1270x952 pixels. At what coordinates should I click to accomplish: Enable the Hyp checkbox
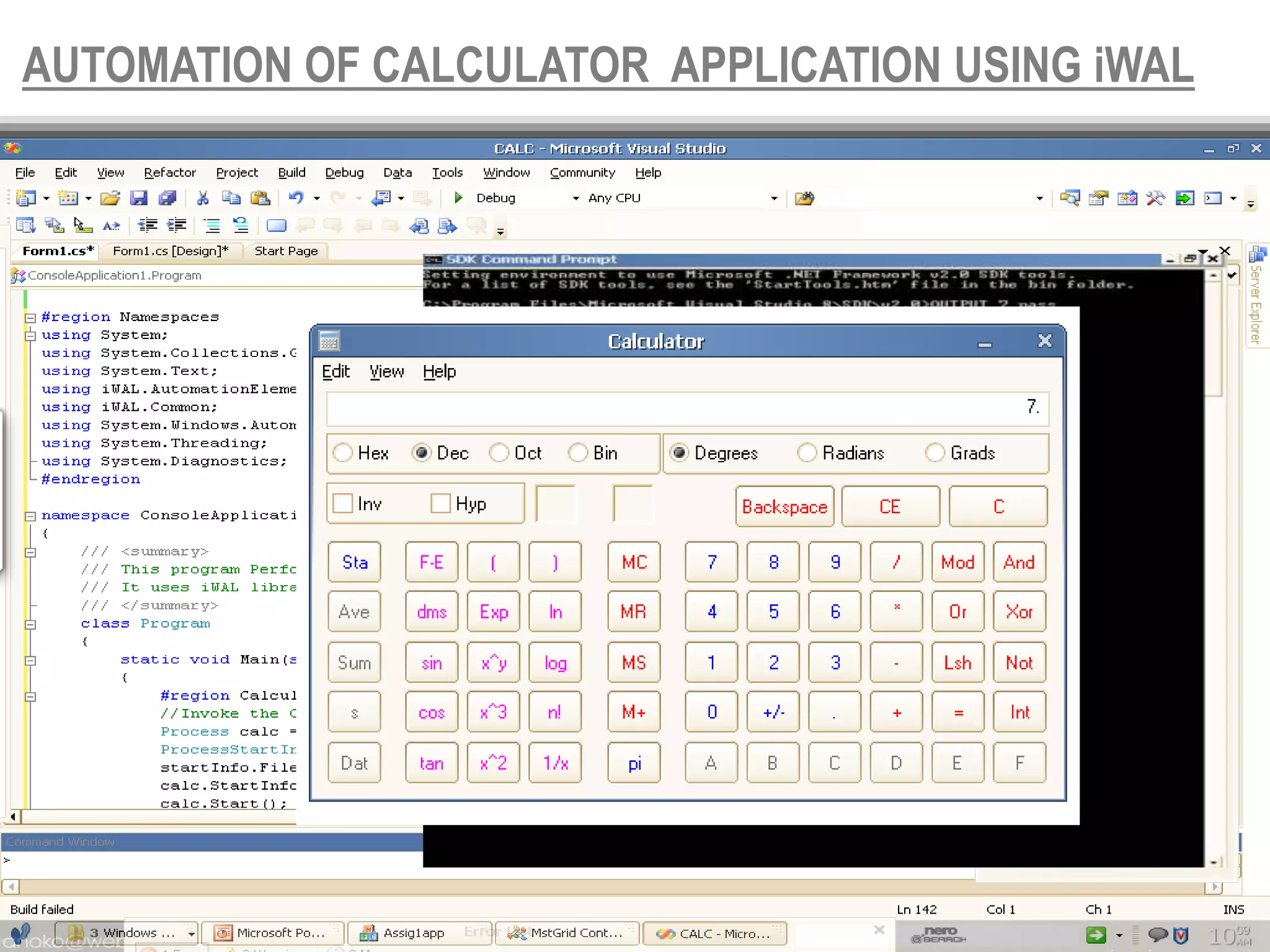tap(441, 503)
